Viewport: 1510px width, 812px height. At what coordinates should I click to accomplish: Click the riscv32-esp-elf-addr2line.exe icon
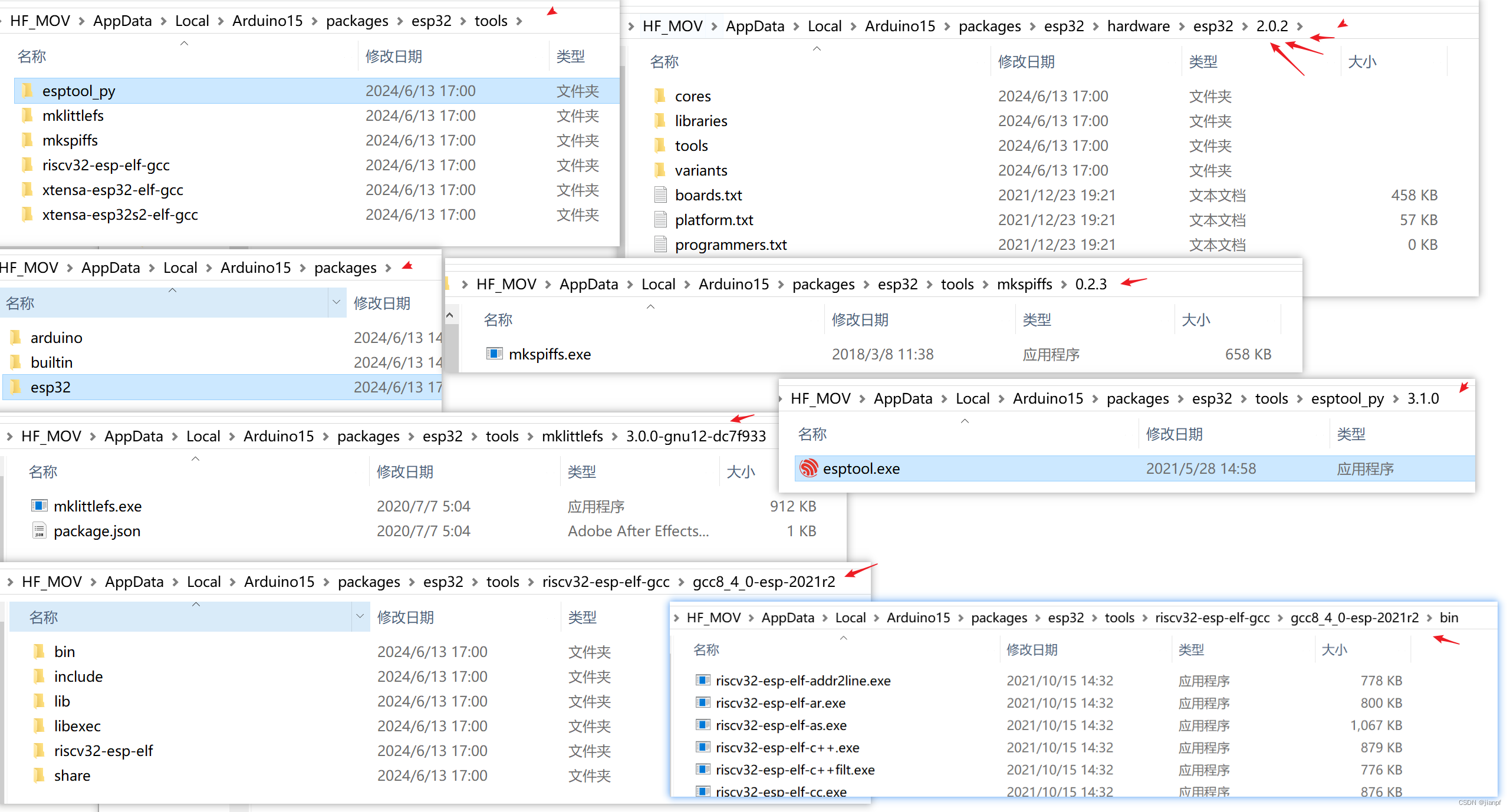[x=702, y=681]
